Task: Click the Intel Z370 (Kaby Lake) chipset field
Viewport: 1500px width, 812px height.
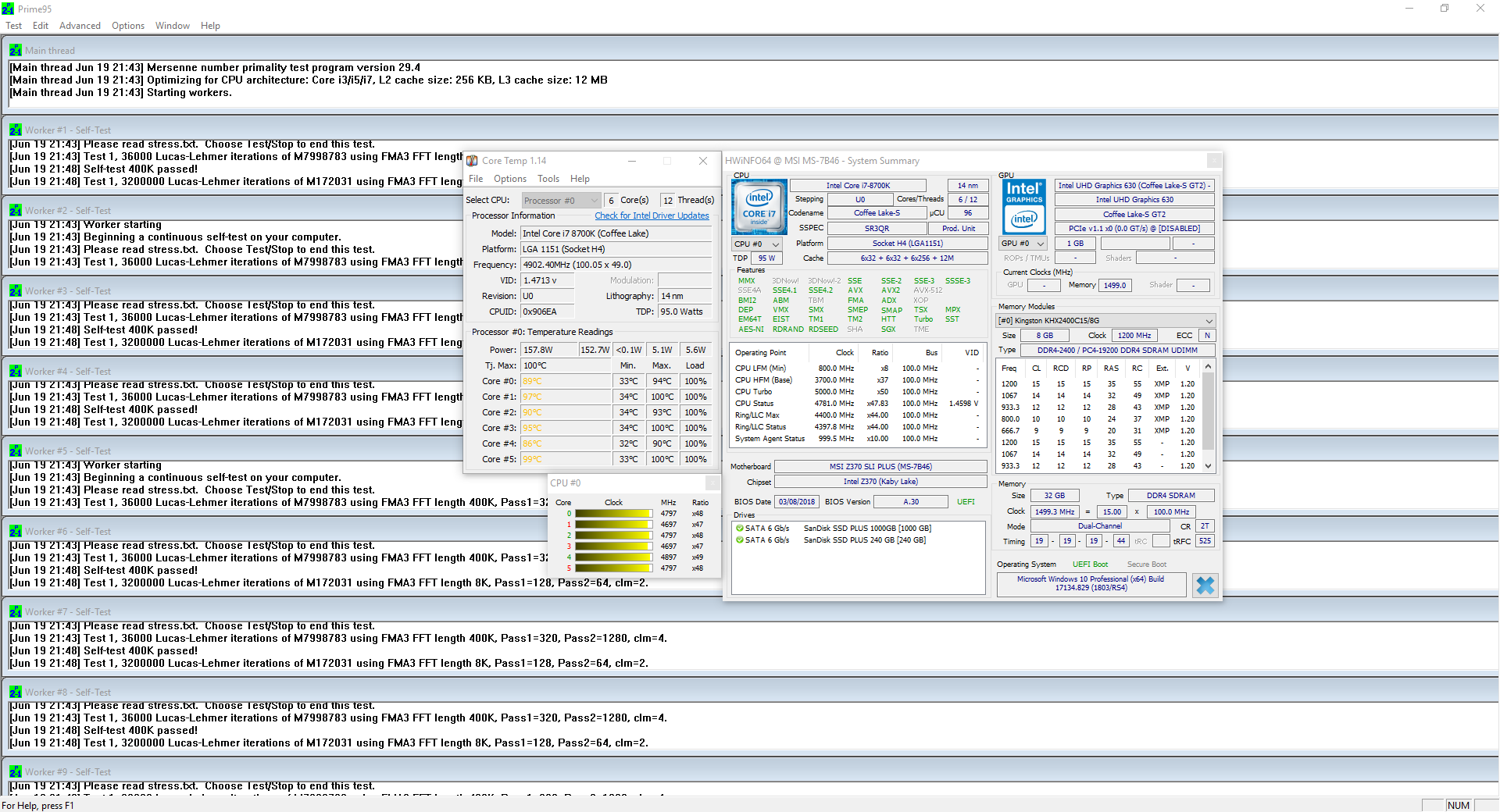Action: pyautogui.click(x=880, y=482)
